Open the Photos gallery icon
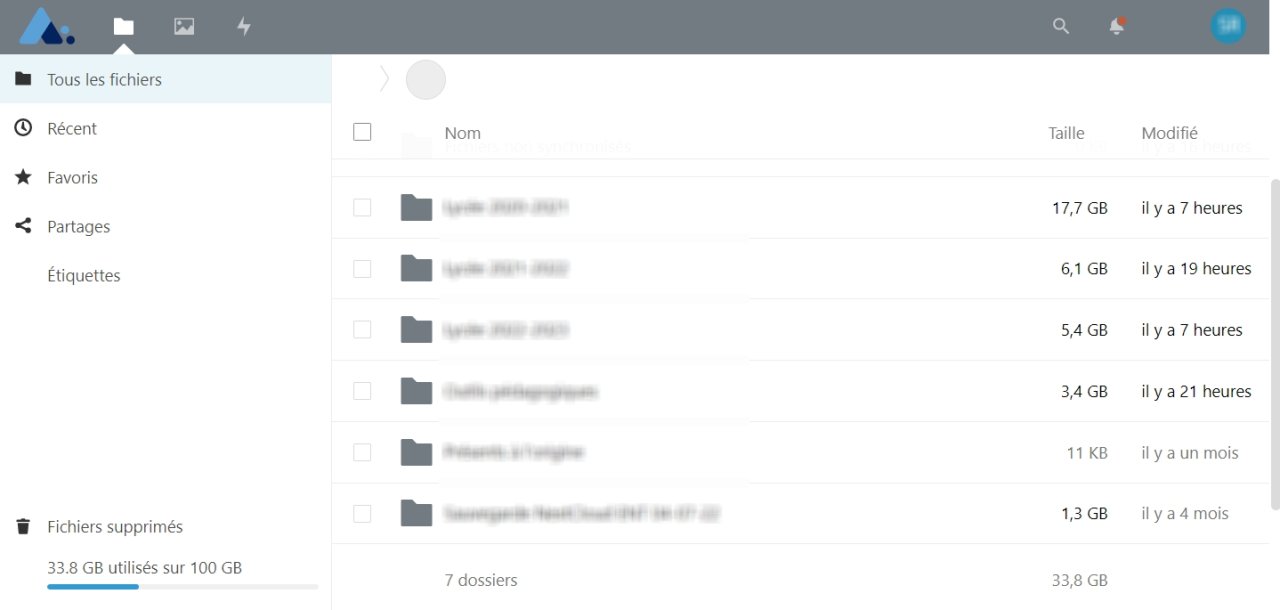Image resolution: width=1280 pixels, height=610 pixels. 184,27
